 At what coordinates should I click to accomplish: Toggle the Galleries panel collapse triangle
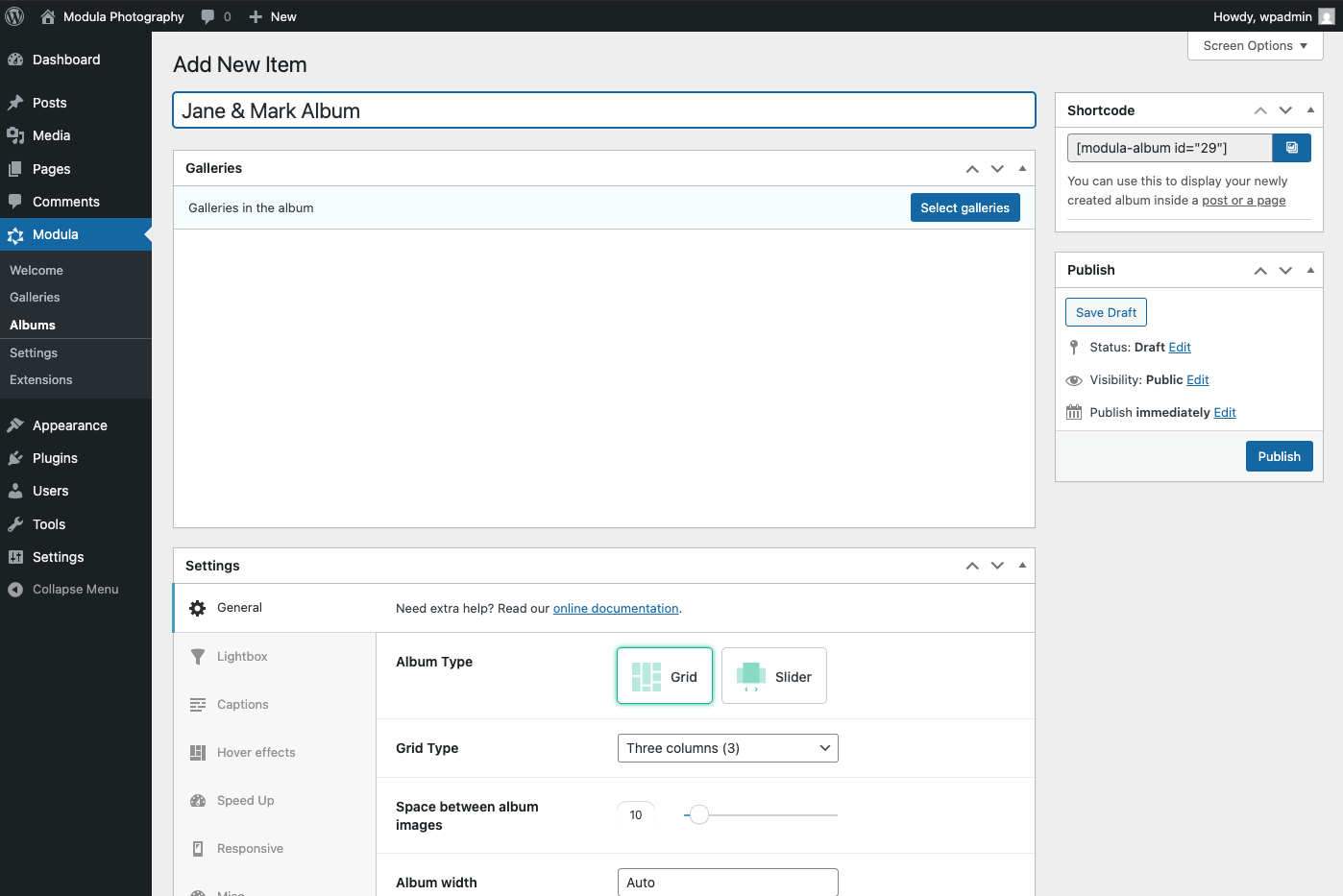(1022, 168)
